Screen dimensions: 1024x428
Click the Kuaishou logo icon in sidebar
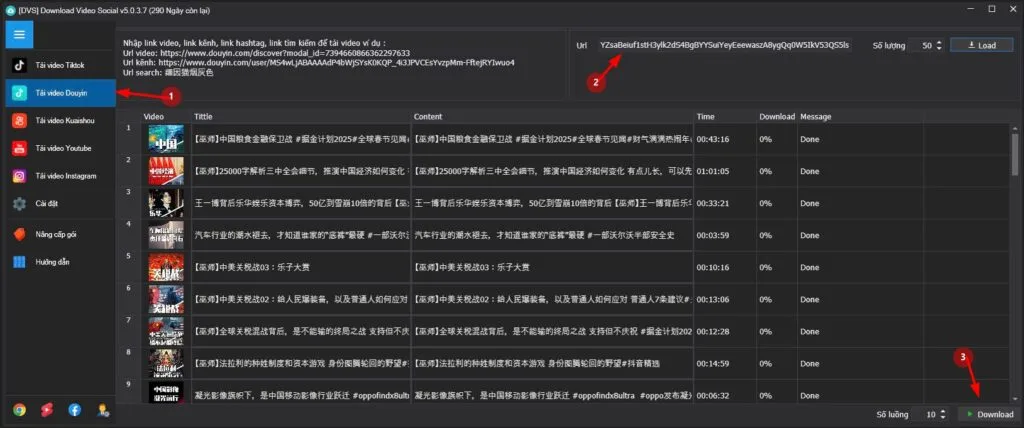click(x=20, y=120)
